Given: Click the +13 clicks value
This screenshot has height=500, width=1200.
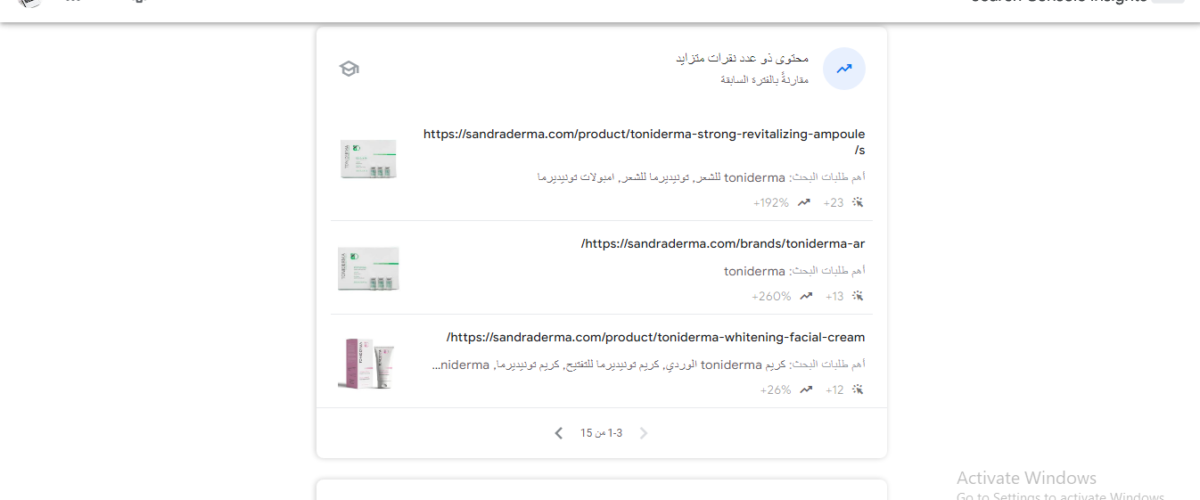Looking at the screenshot, I should pyautogui.click(x=834, y=296).
